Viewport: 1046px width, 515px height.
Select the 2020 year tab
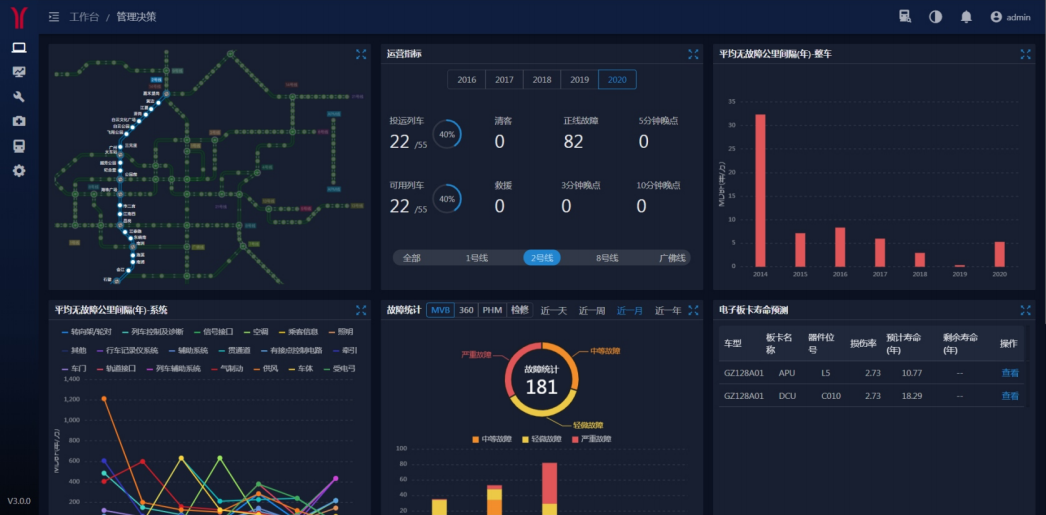(x=617, y=79)
